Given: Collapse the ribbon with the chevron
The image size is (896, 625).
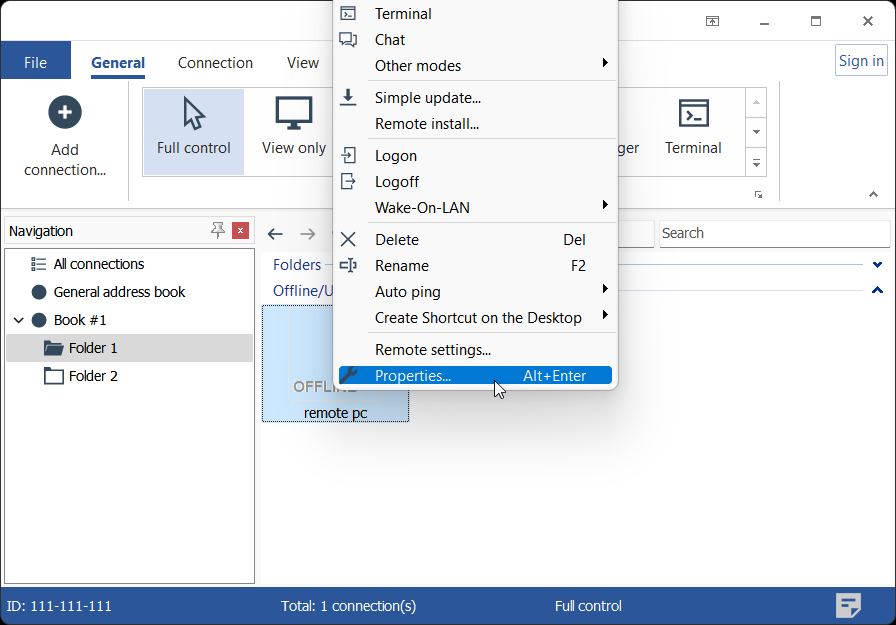Looking at the screenshot, I should coord(873,194).
